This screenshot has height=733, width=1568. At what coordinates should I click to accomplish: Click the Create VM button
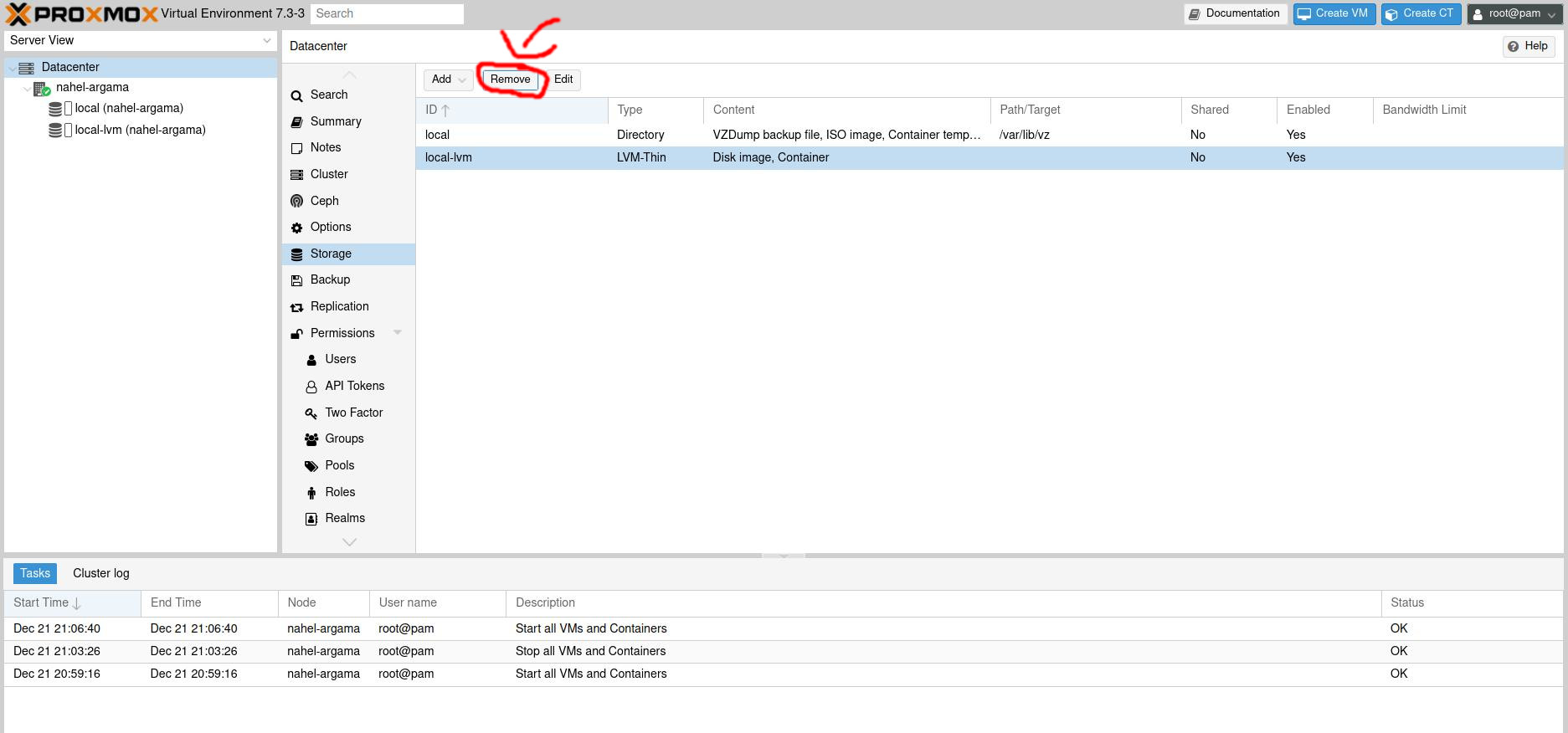click(1333, 13)
